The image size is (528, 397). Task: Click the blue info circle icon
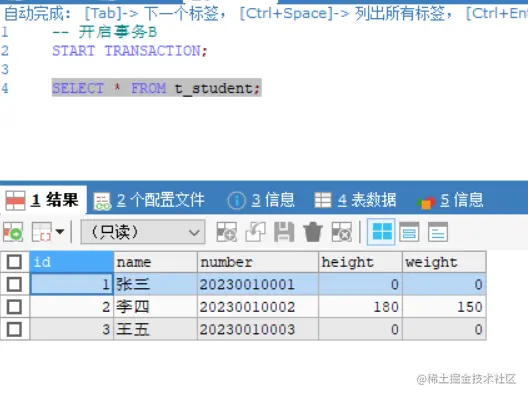tap(236, 200)
